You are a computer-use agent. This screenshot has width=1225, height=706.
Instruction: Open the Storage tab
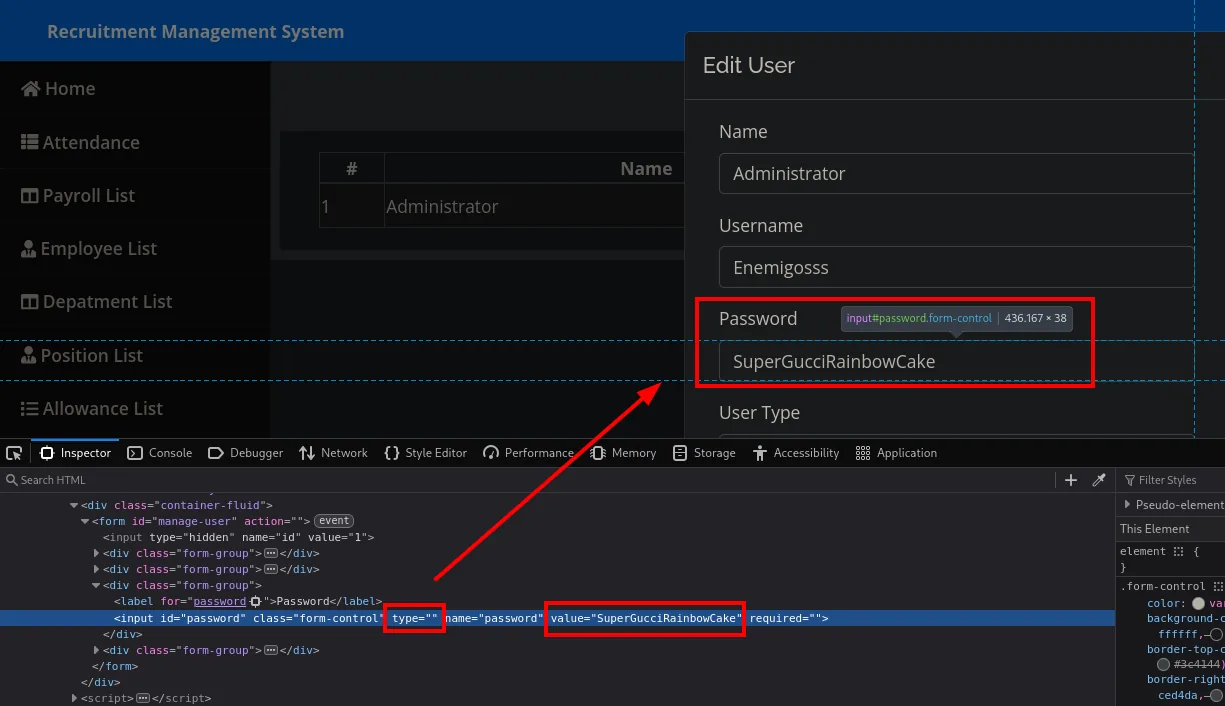point(705,453)
